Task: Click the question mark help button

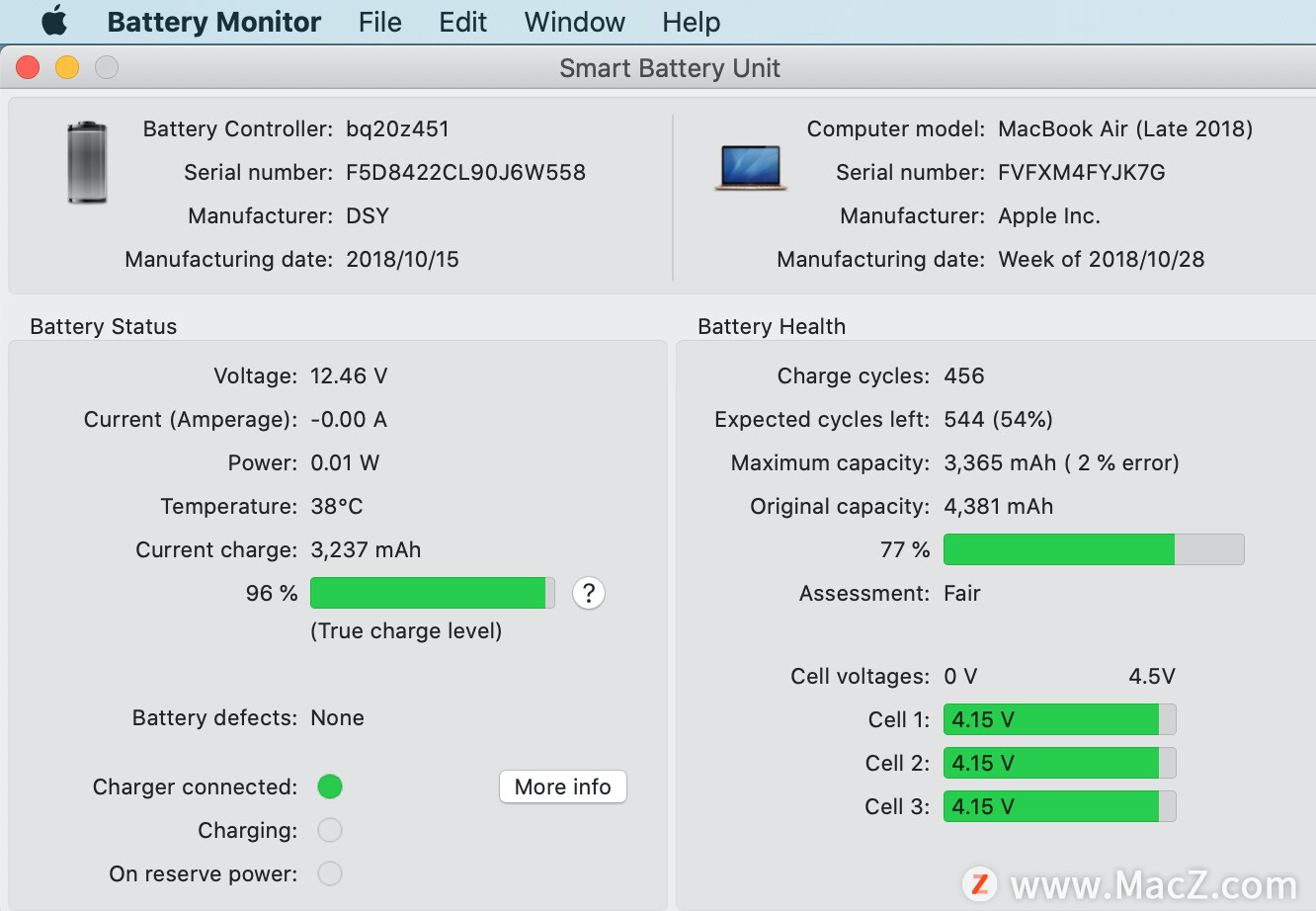Action: tap(588, 593)
